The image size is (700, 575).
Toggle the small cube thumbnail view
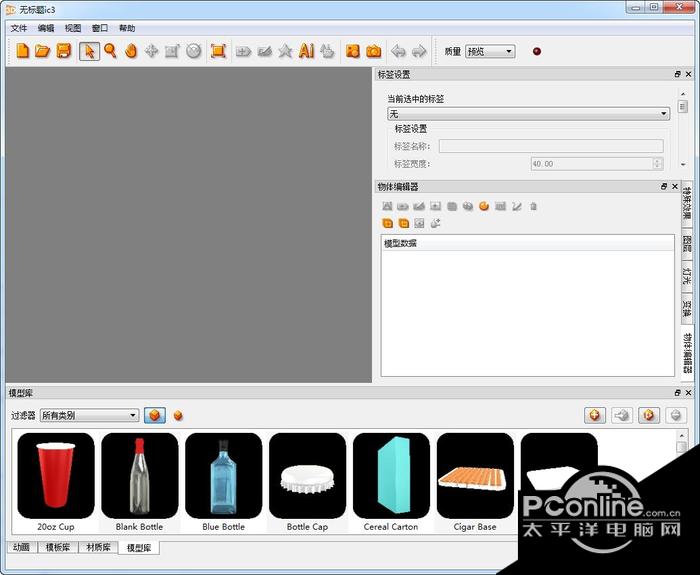point(178,416)
